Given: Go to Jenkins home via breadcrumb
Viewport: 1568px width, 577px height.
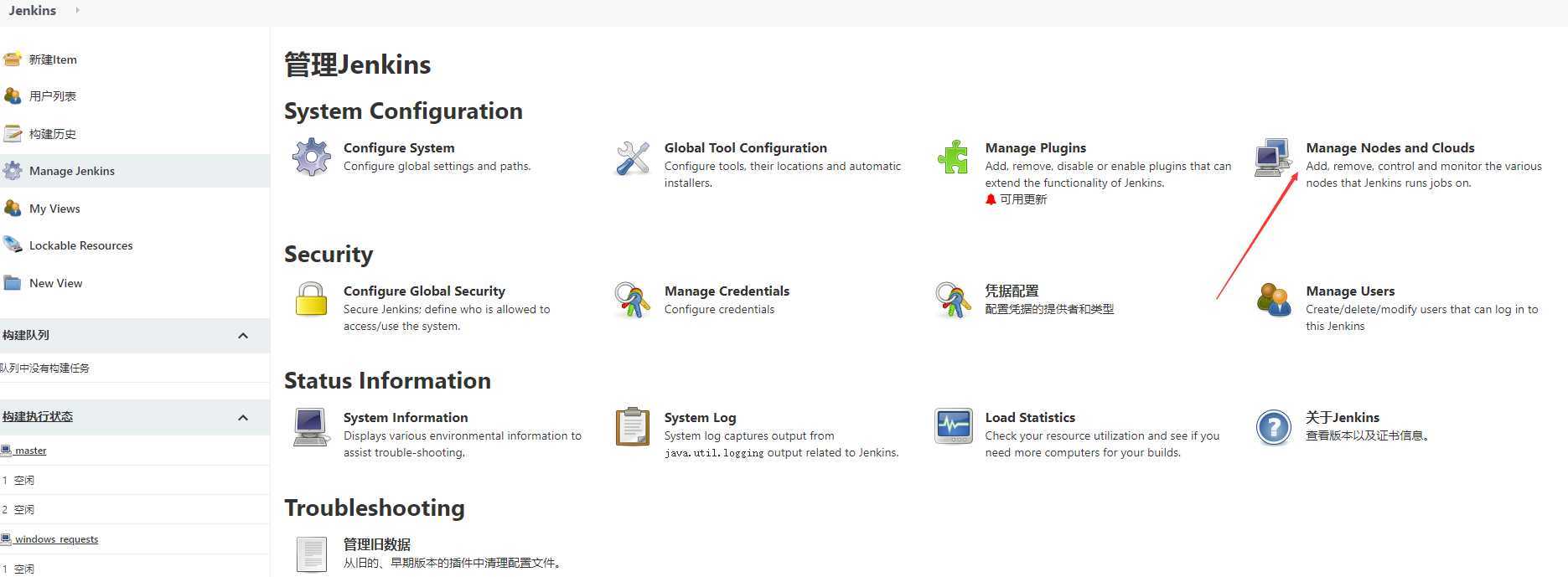Looking at the screenshot, I should [33, 10].
